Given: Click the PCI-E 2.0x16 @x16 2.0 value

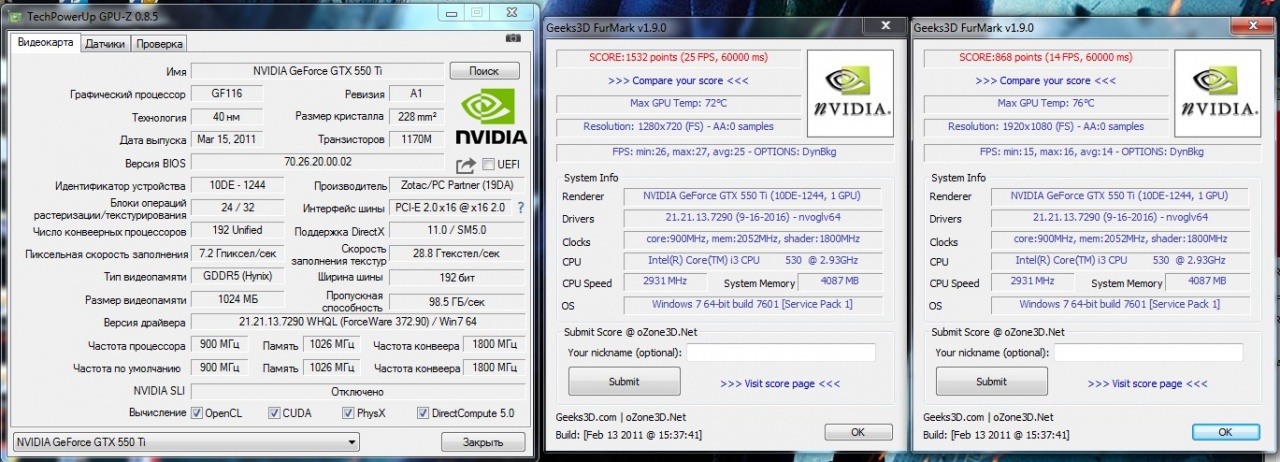Looking at the screenshot, I should (450, 208).
